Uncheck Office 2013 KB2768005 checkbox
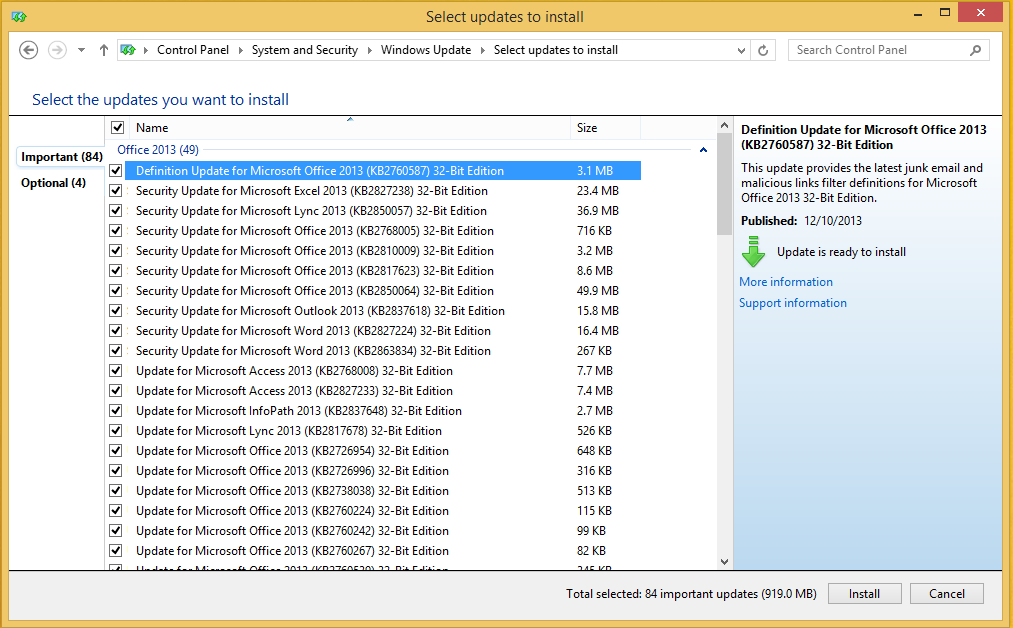This screenshot has width=1013, height=628. [116, 231]
